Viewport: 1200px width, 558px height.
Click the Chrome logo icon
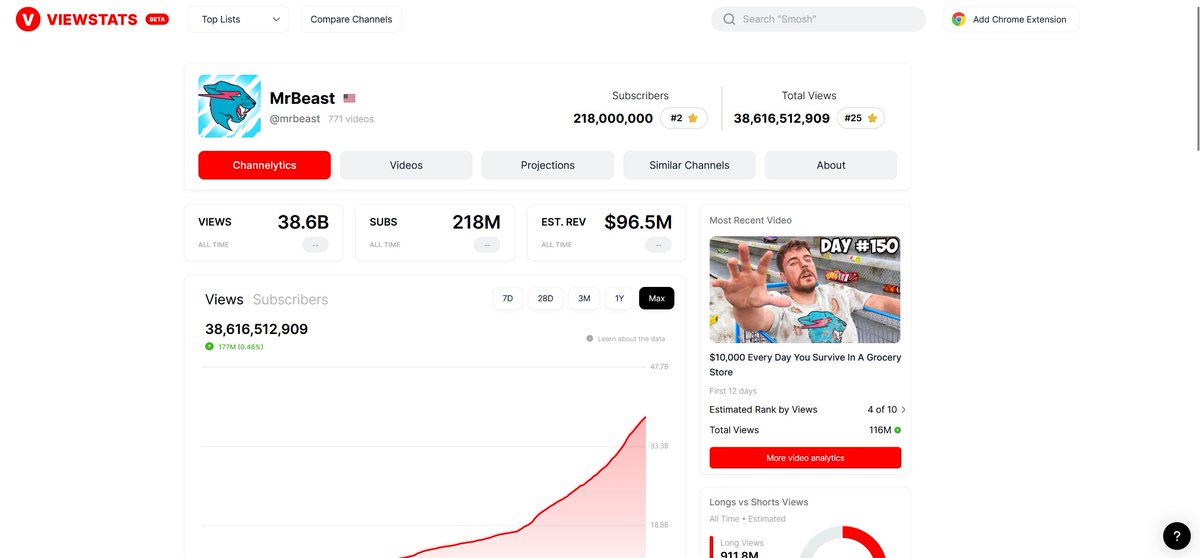(958, 19)
